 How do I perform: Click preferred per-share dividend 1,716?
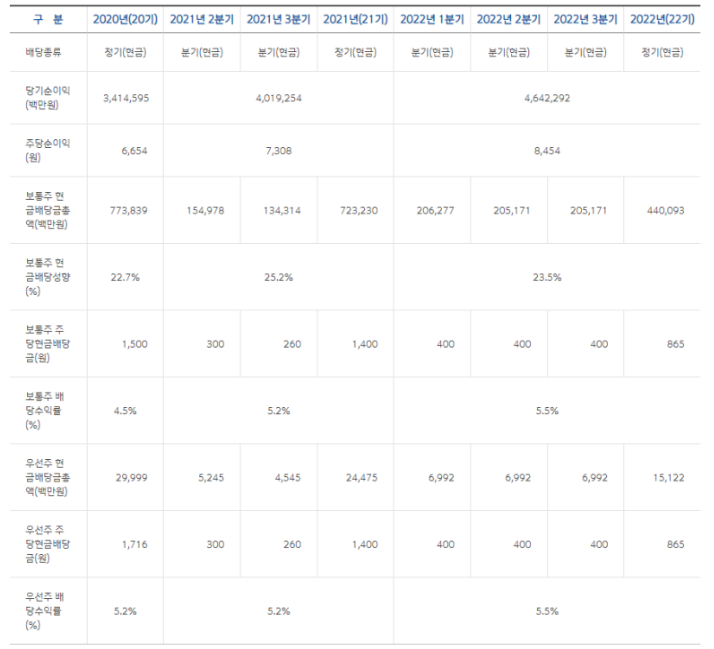(x=135, y=544)
